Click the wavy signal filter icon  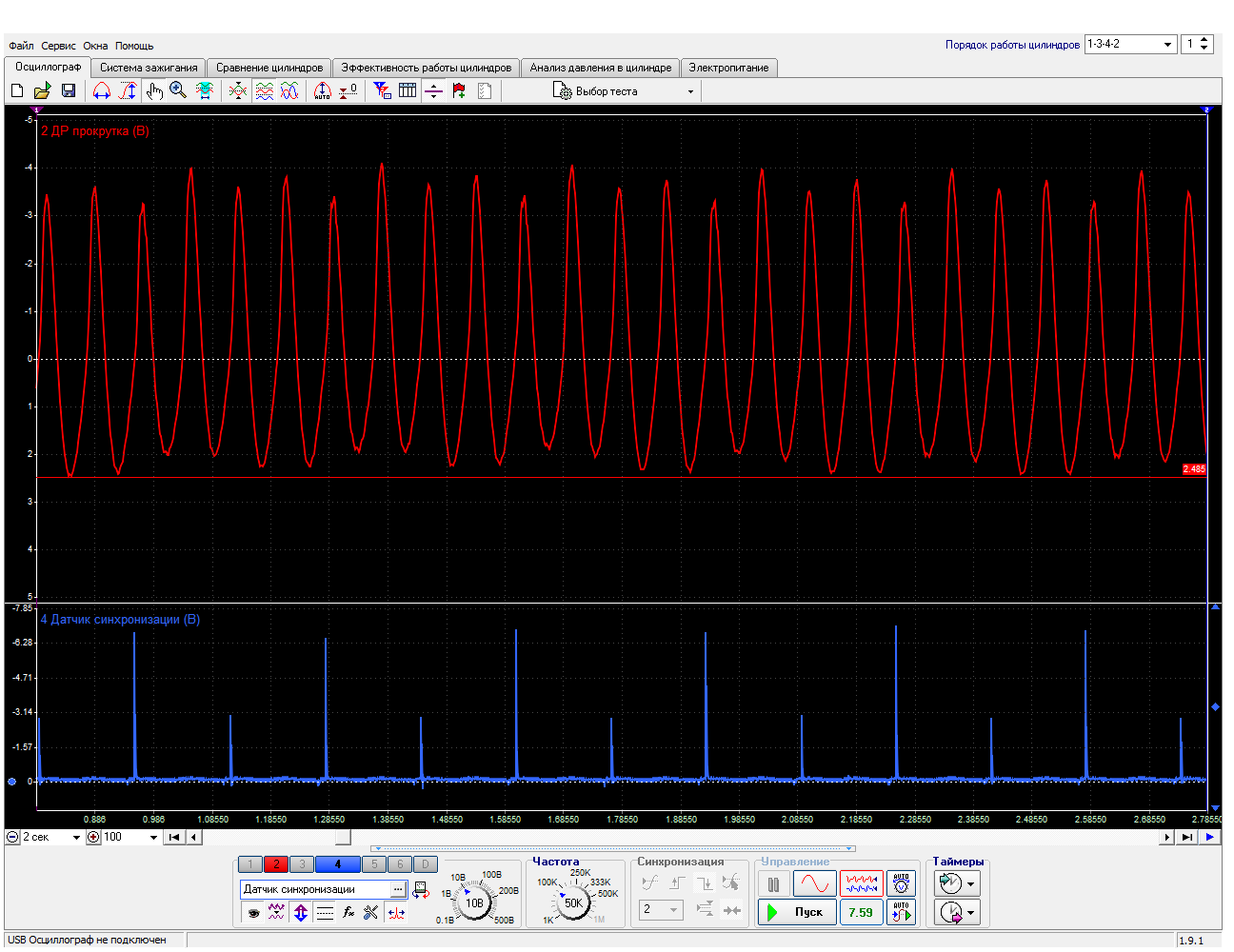[x=276, y=912]
